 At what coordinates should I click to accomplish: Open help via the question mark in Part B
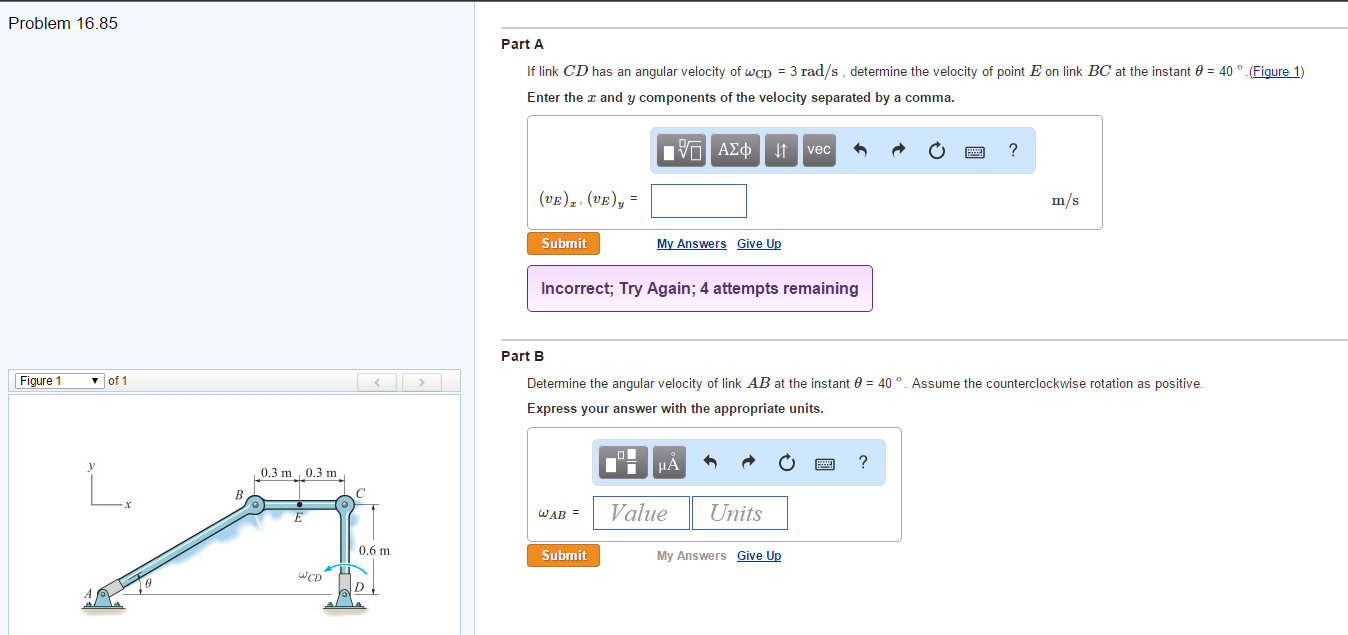click(862, 462)
